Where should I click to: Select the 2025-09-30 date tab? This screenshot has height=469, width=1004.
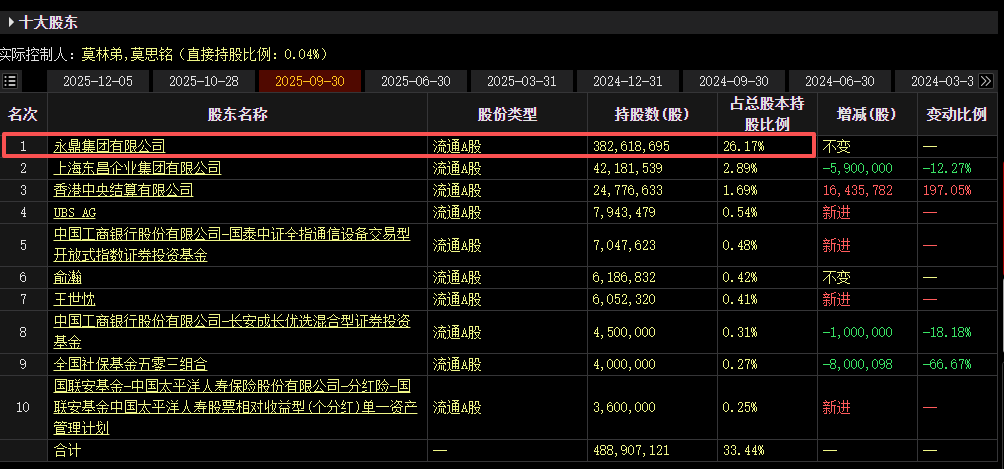(x=310, y=81)
